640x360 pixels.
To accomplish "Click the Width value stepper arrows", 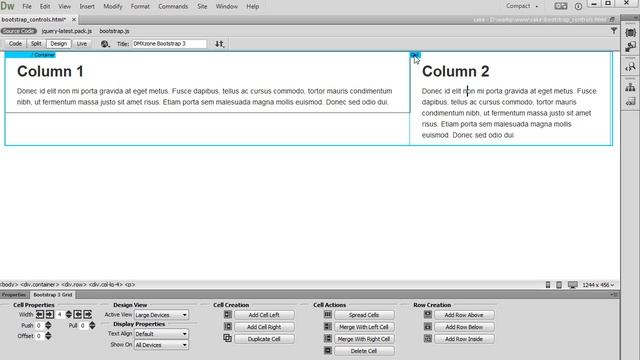I will [69, 314].
